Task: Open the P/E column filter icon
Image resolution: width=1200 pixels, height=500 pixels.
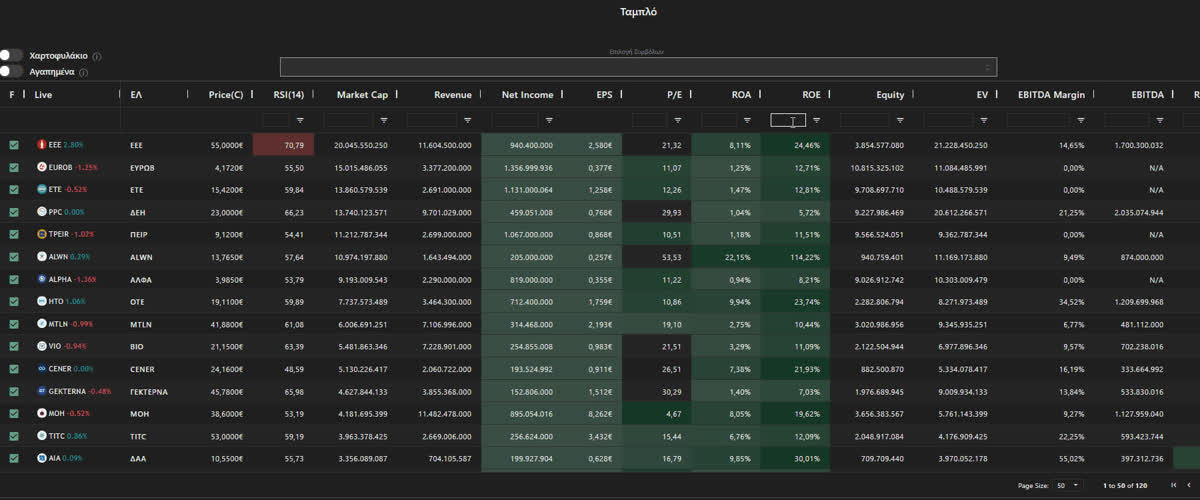Action: [679, 120]
